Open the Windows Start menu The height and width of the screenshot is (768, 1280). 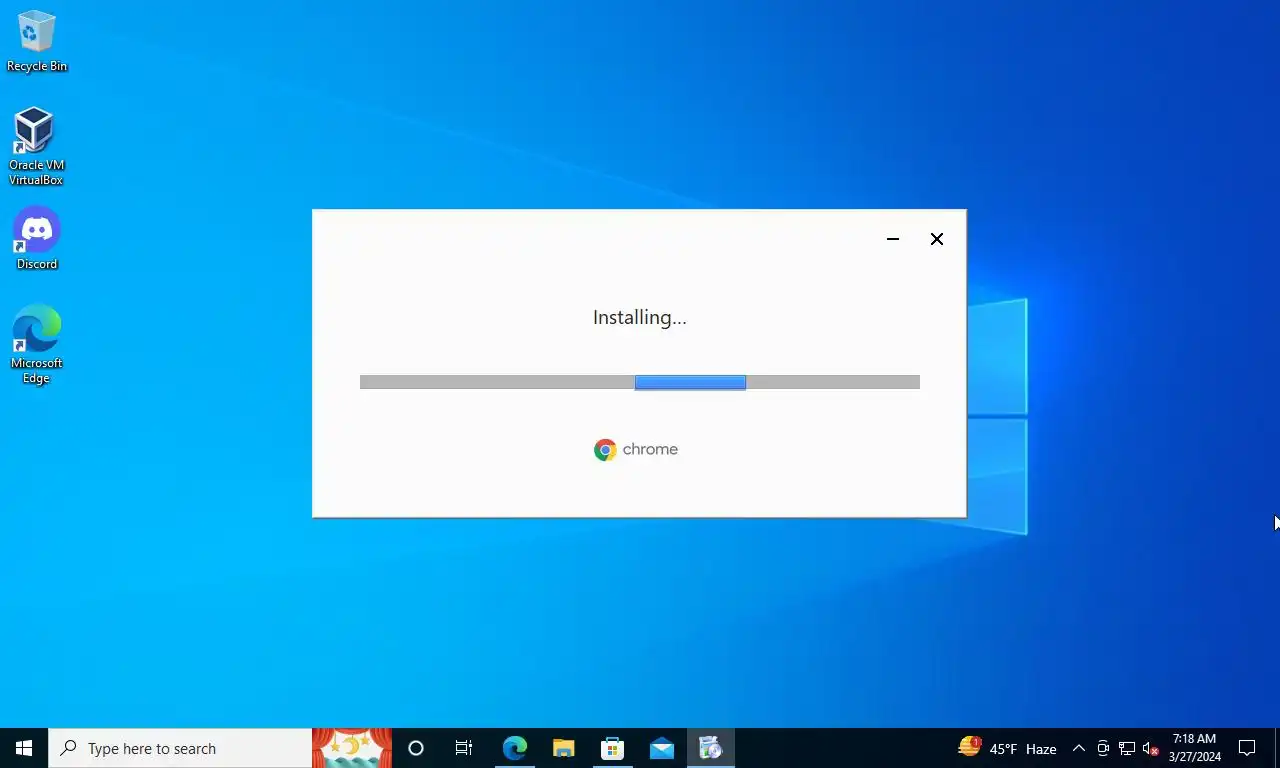pyautogui.click(x=24, y=748)
